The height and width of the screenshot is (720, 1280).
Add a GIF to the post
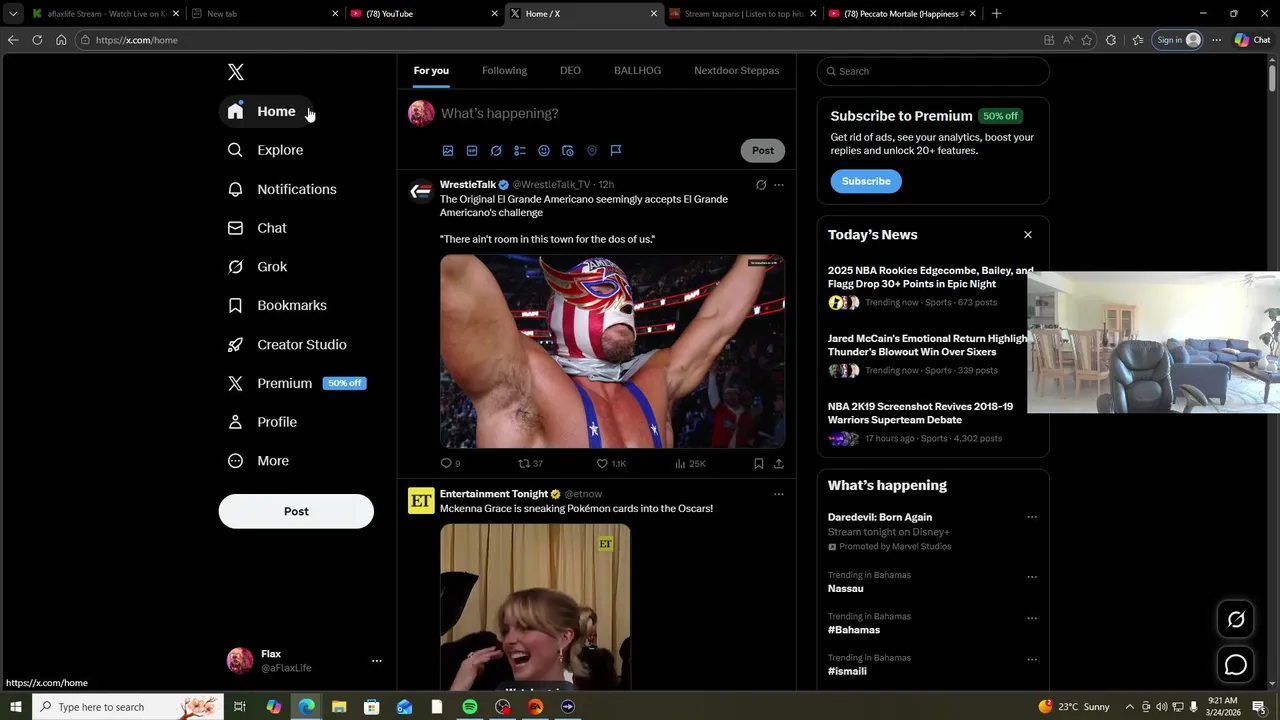(x=472, y=151)
